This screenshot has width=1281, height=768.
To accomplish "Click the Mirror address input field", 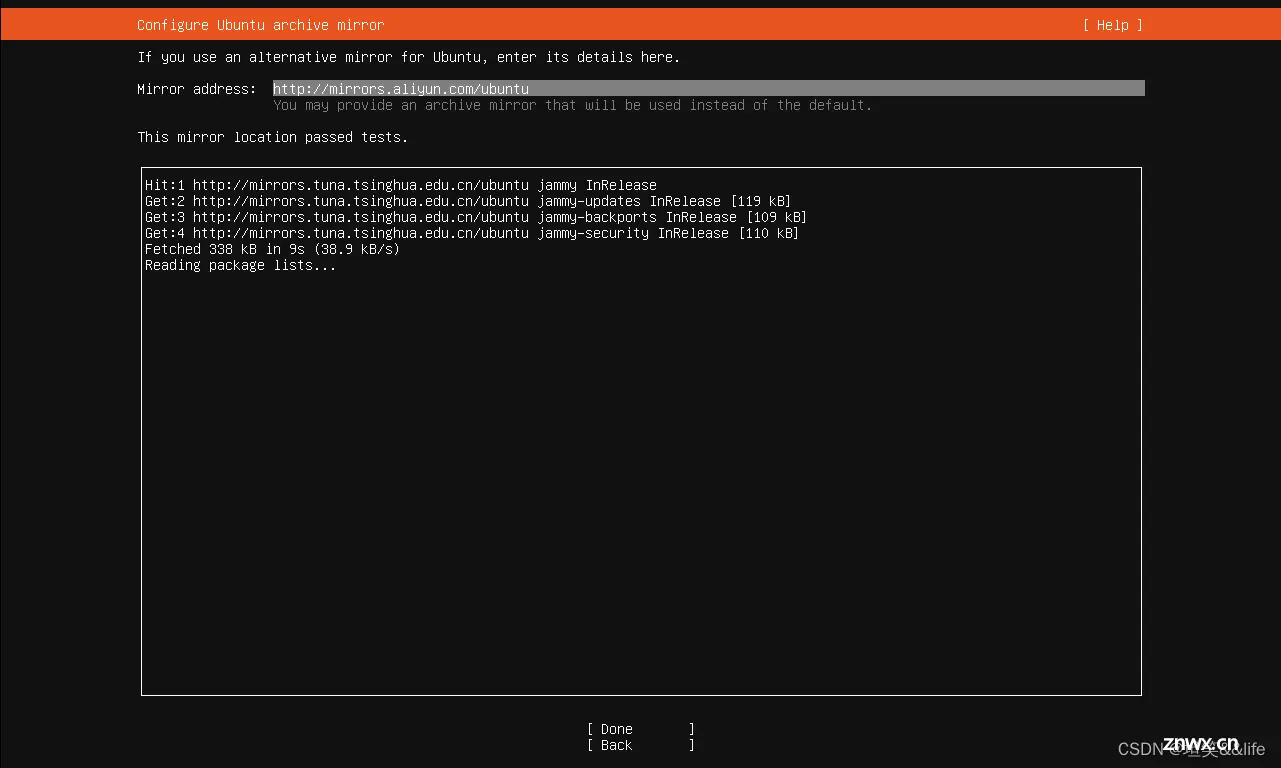I will point(709,89).
